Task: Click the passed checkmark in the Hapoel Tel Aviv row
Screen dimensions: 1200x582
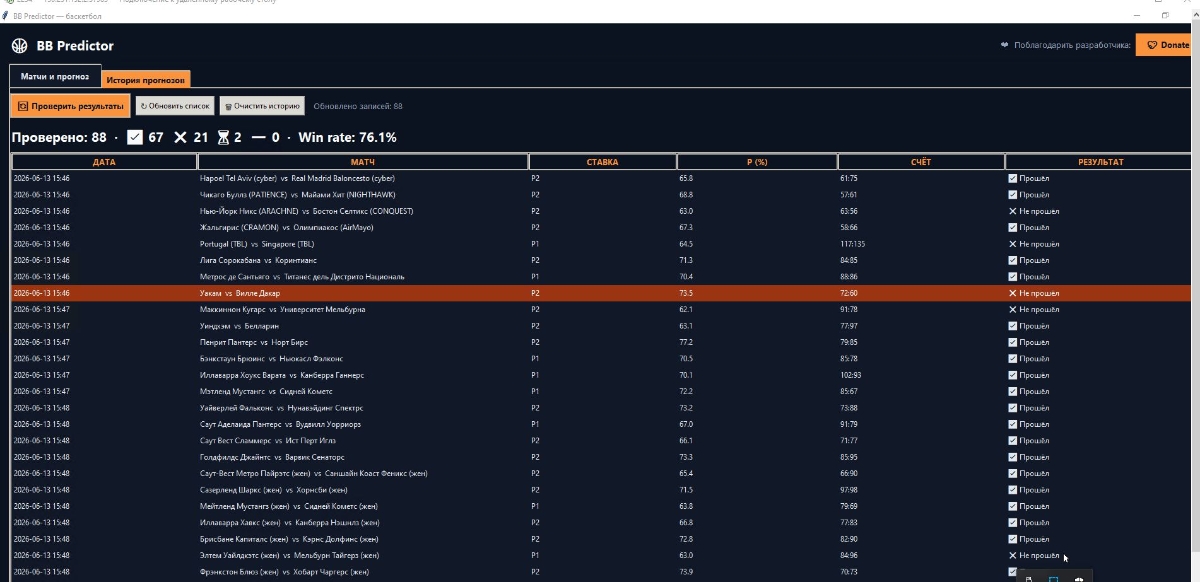Action: [x=1013, y=178]
